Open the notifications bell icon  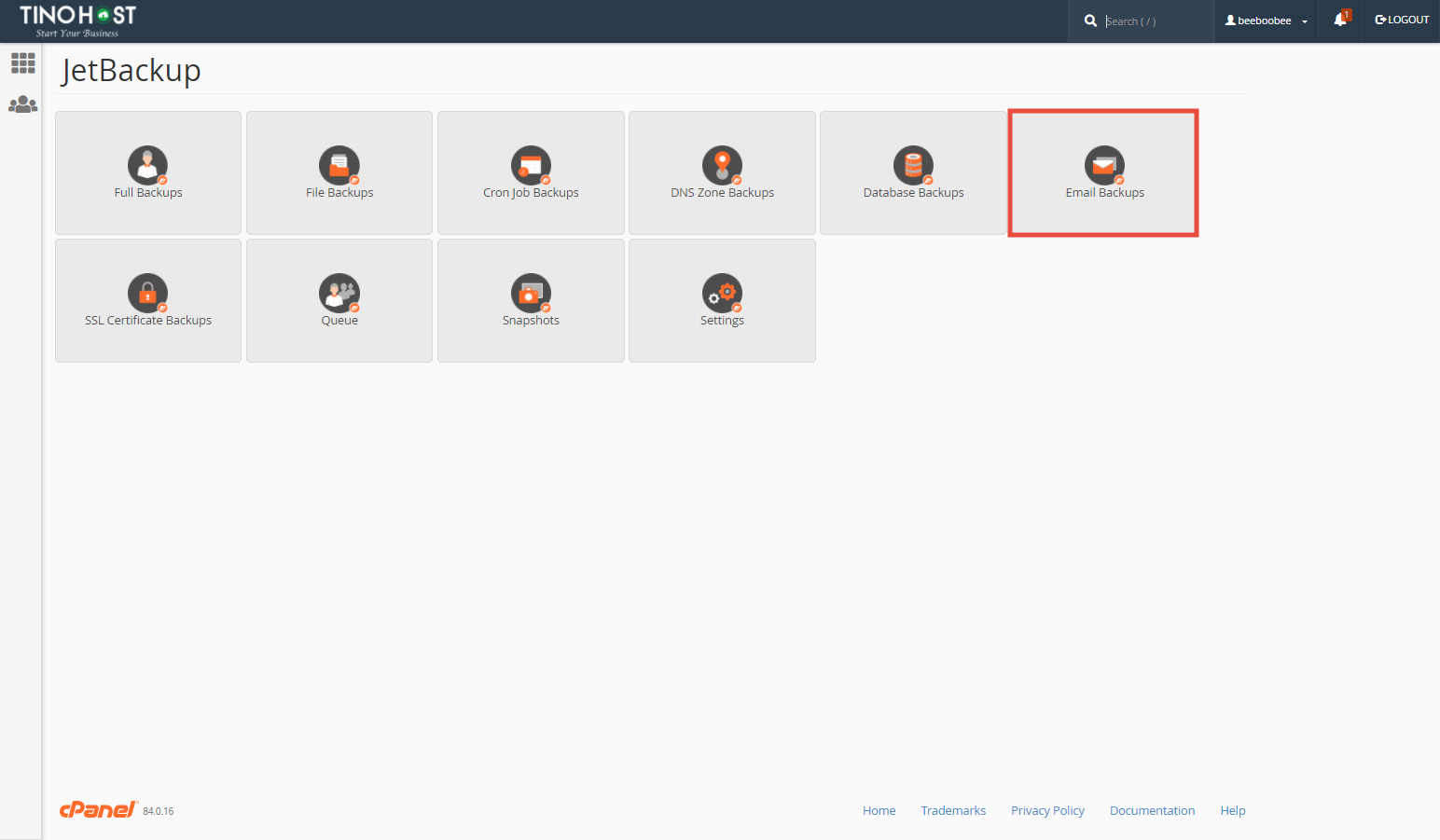click(x=1341, y=19)
